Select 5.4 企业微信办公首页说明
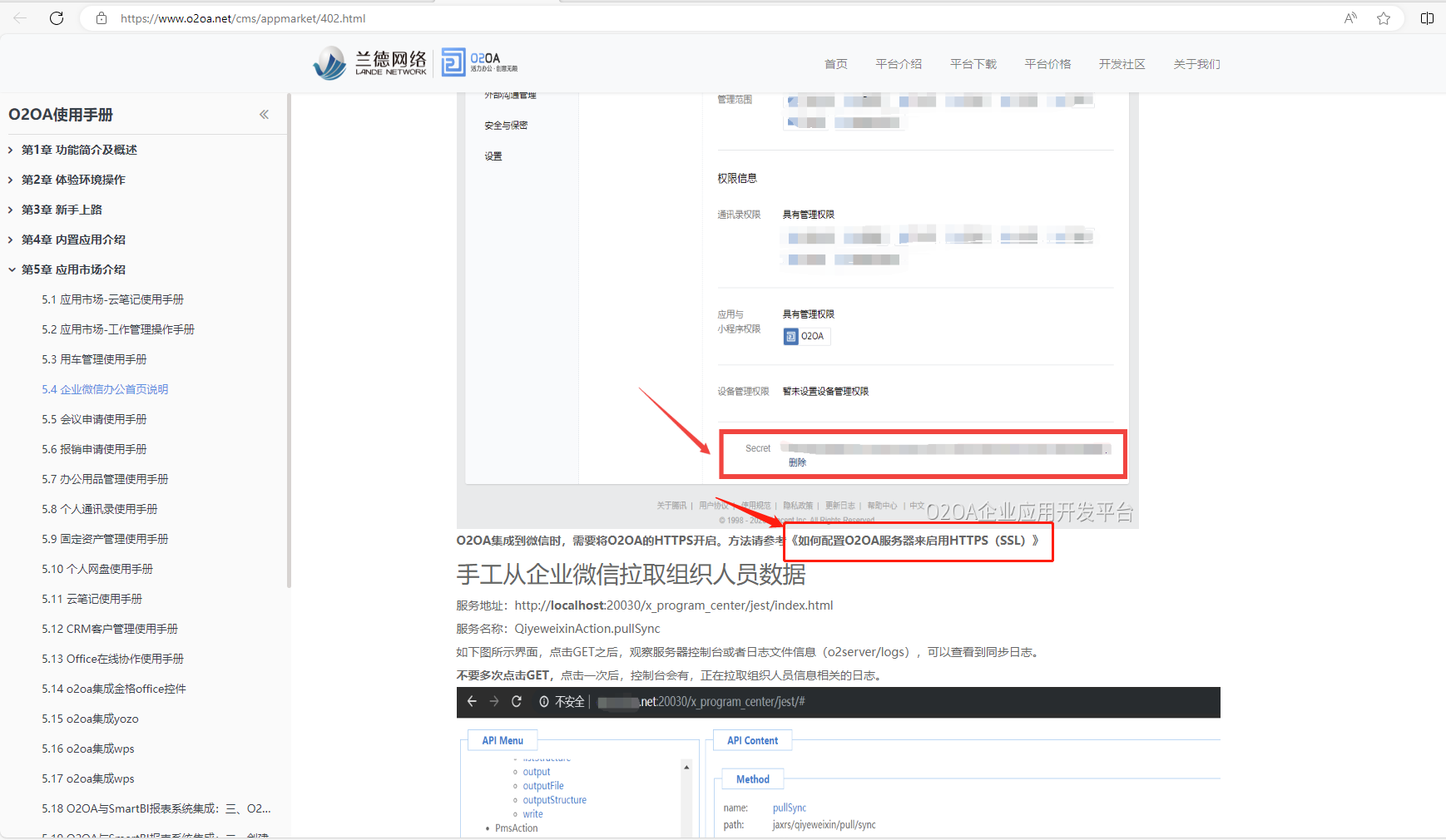Screen dimensions: 1446x840 (105, 389)
